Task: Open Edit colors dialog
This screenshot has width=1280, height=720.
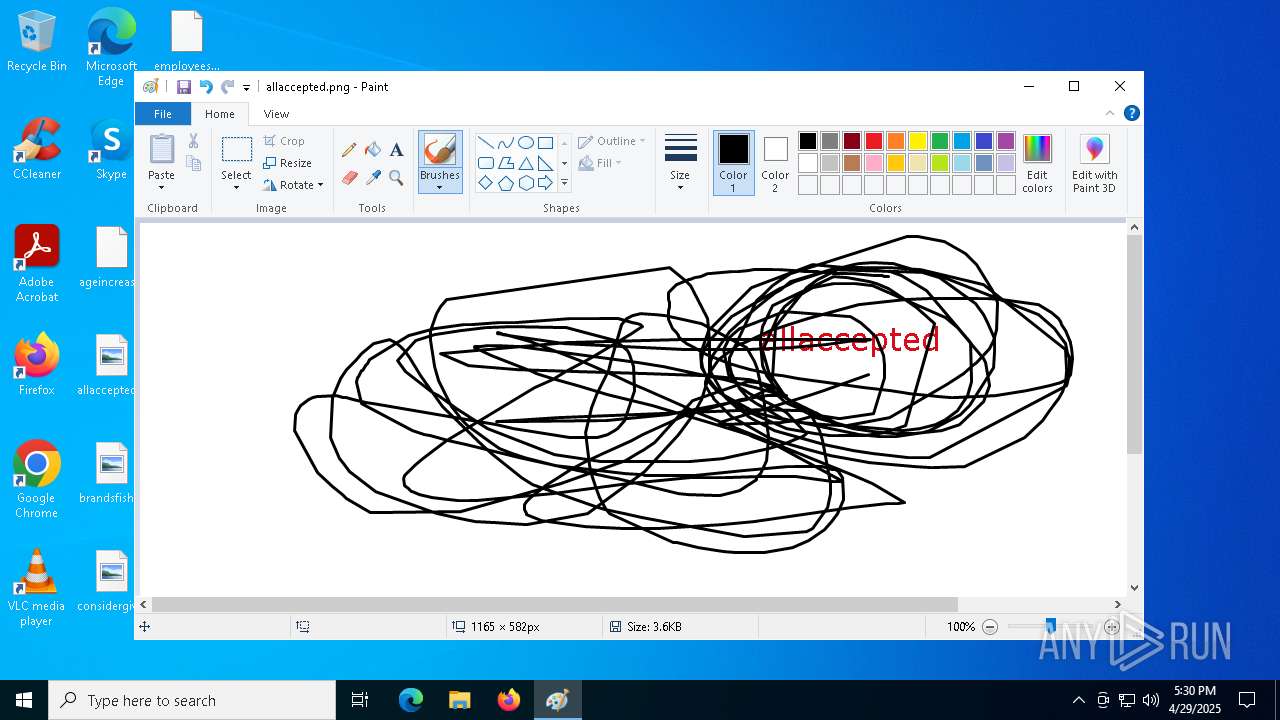Action: pos(1037,162)
